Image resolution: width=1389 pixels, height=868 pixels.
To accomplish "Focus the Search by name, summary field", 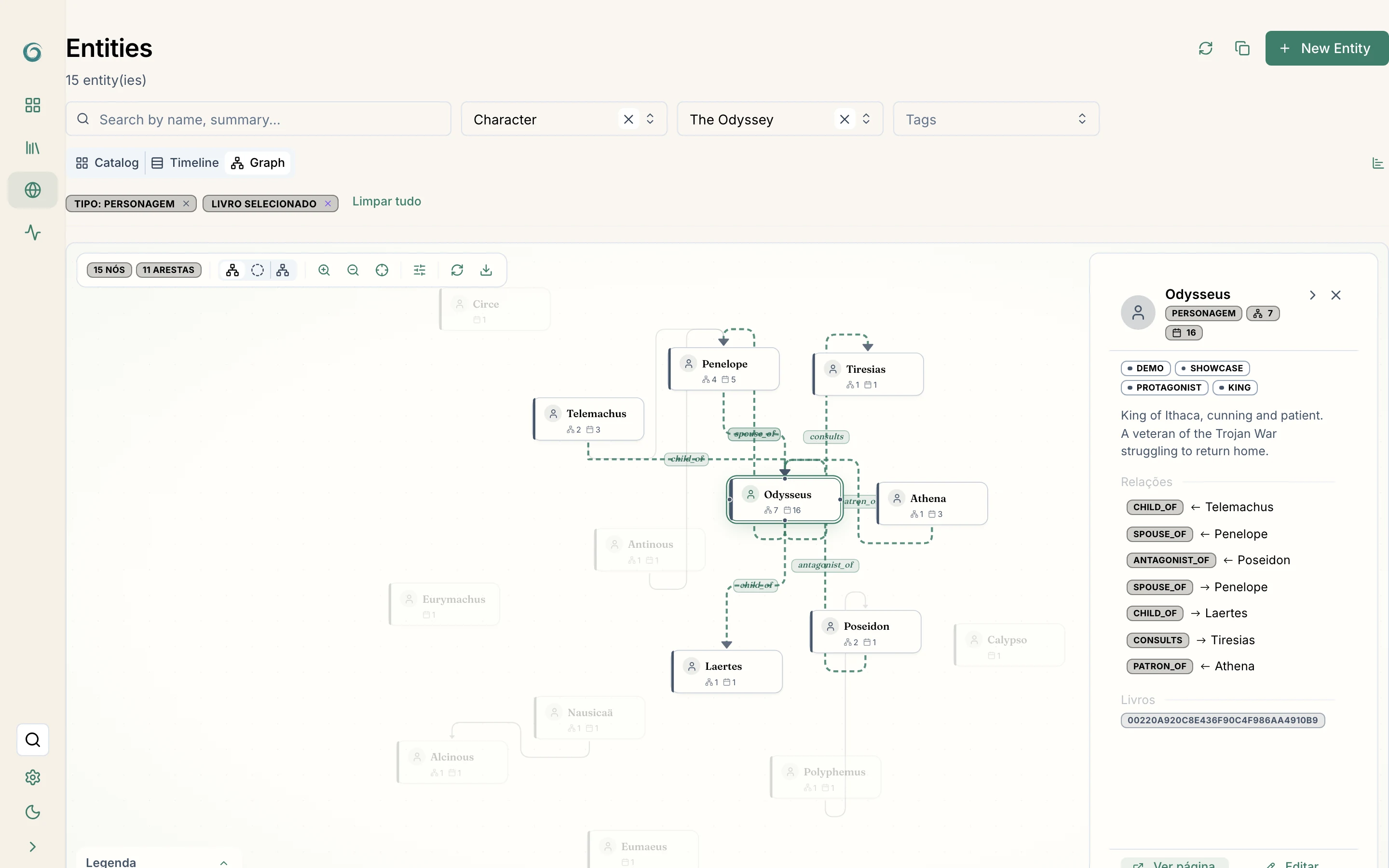I will 259,120.
